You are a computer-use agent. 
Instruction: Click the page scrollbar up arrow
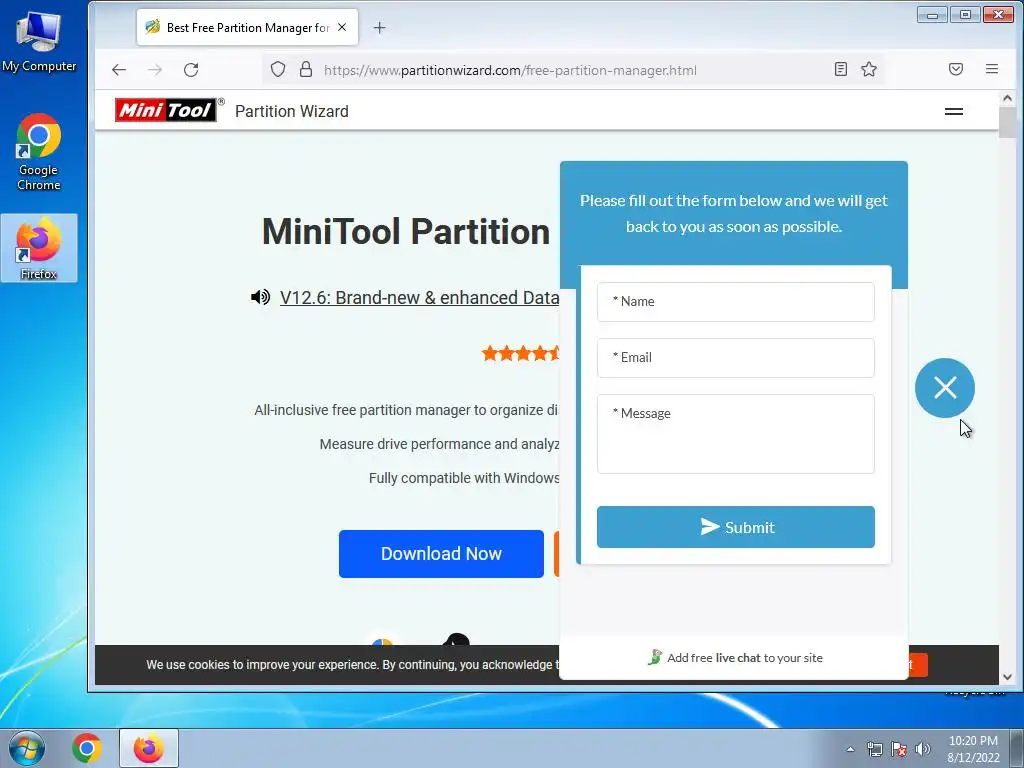click(x=1007, y=99)
